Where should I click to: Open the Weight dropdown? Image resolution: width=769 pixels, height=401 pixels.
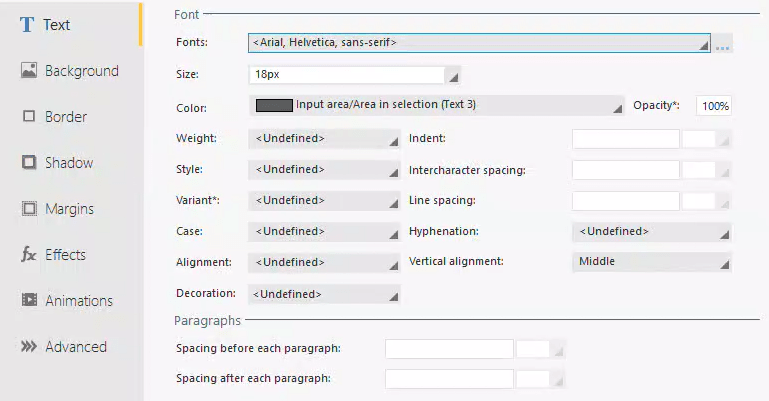pyautogui.click(x=324, y=139)
